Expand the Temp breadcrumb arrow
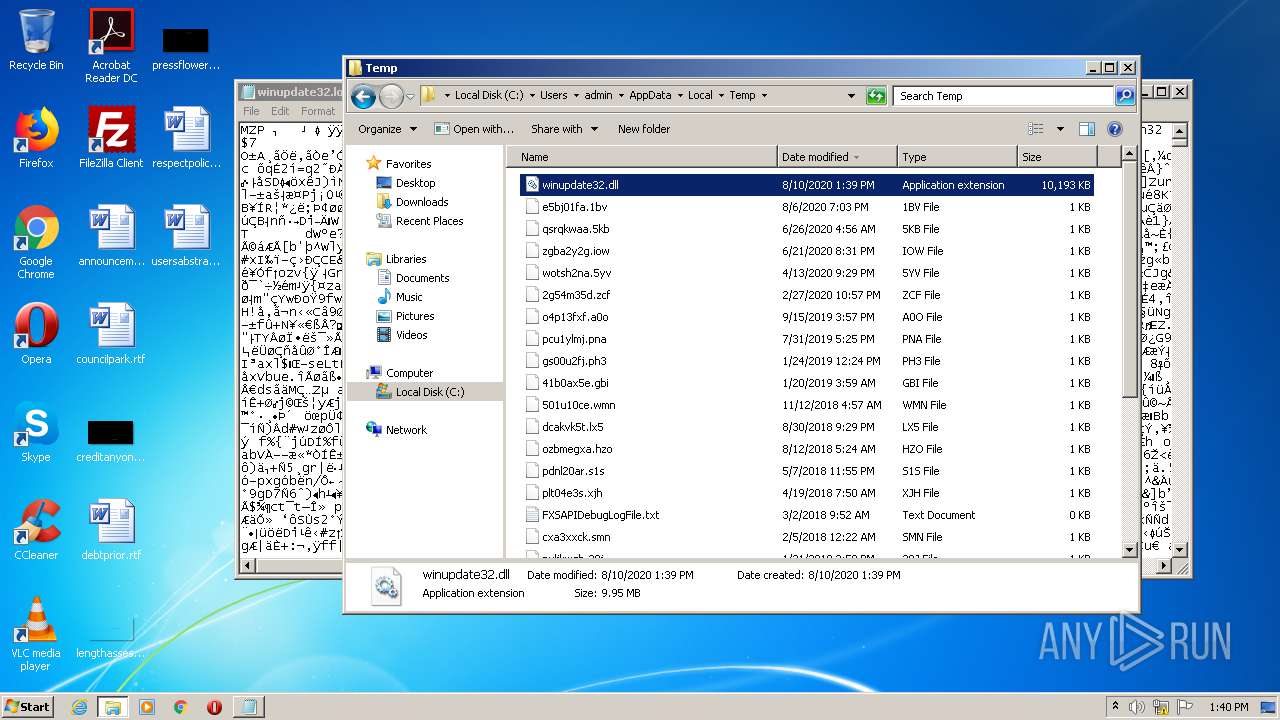 (x=764, y=96)
